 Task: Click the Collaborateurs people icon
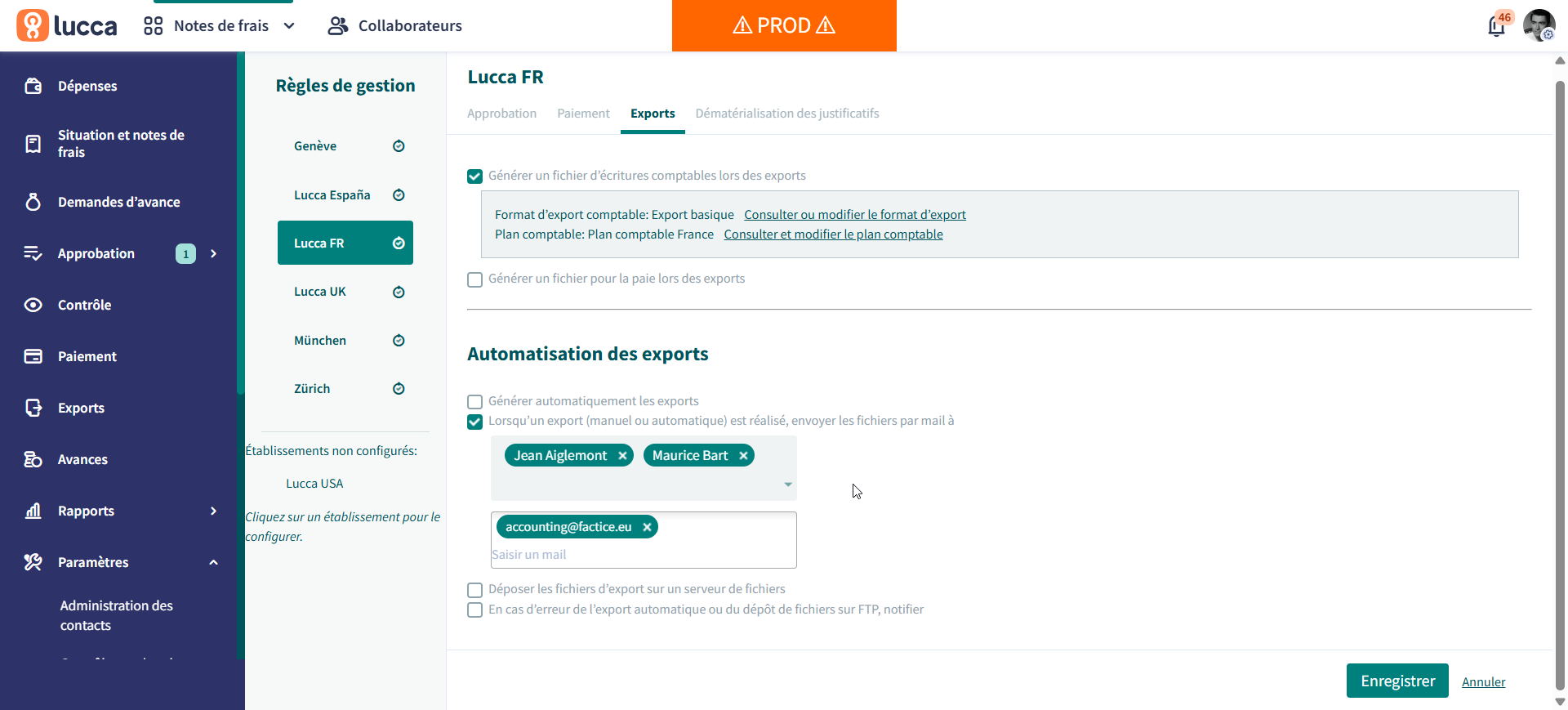pyautogui.click(x=337, y=26)
